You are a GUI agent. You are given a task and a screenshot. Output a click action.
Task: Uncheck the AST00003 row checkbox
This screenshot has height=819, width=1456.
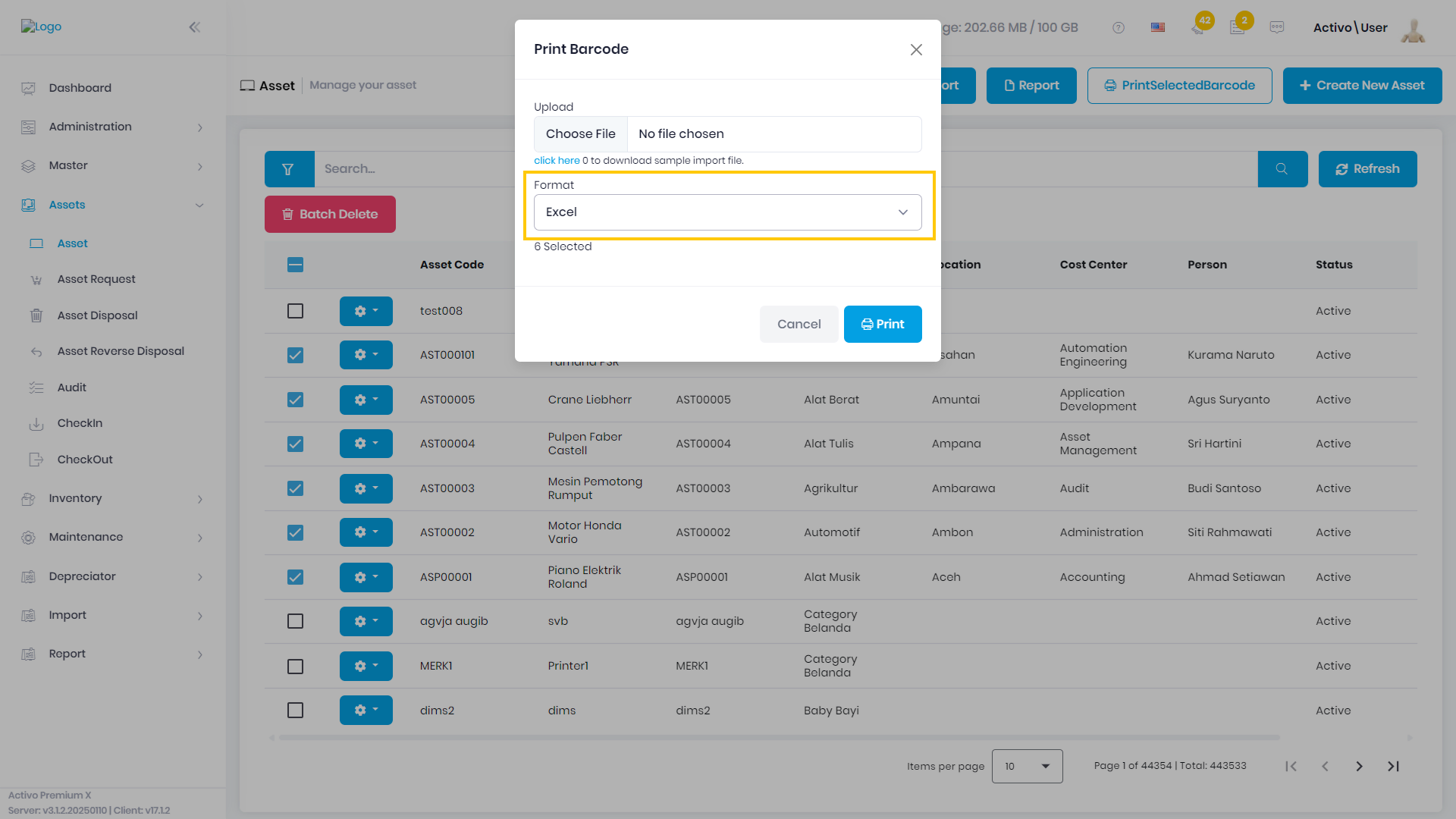tap(296, 488)
